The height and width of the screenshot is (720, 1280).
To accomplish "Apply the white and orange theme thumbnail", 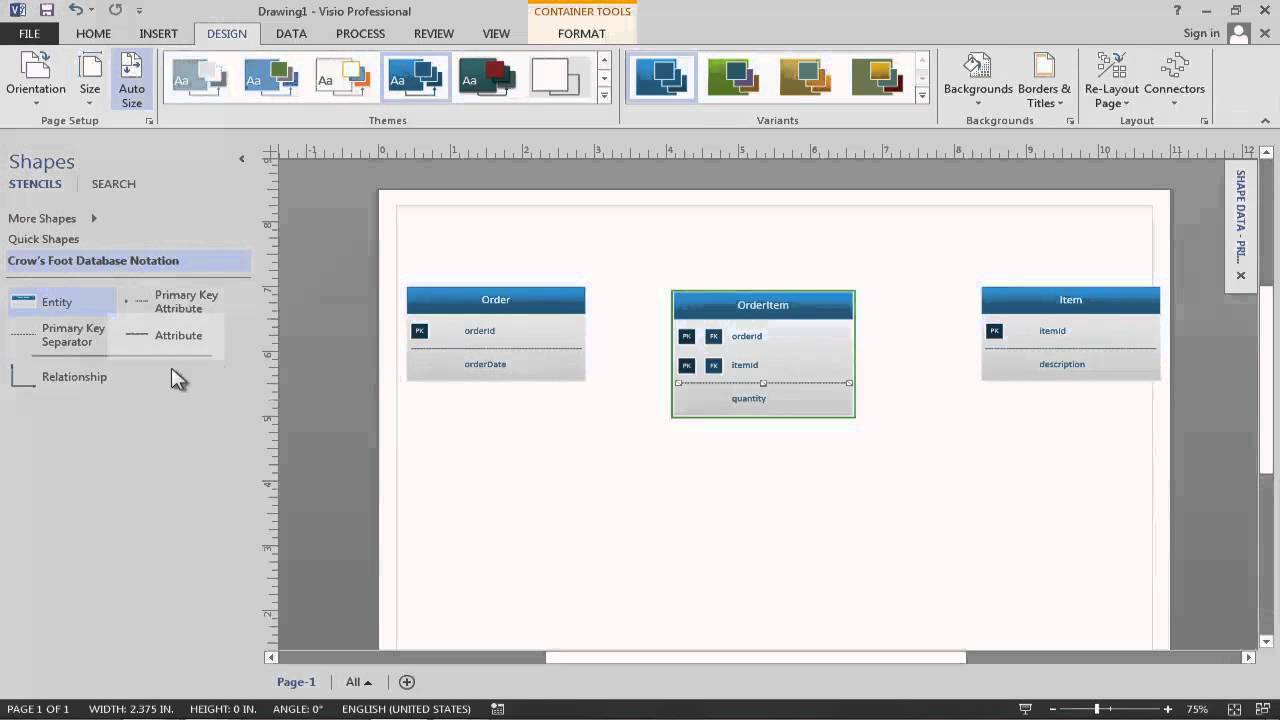I will coord(343,76).
